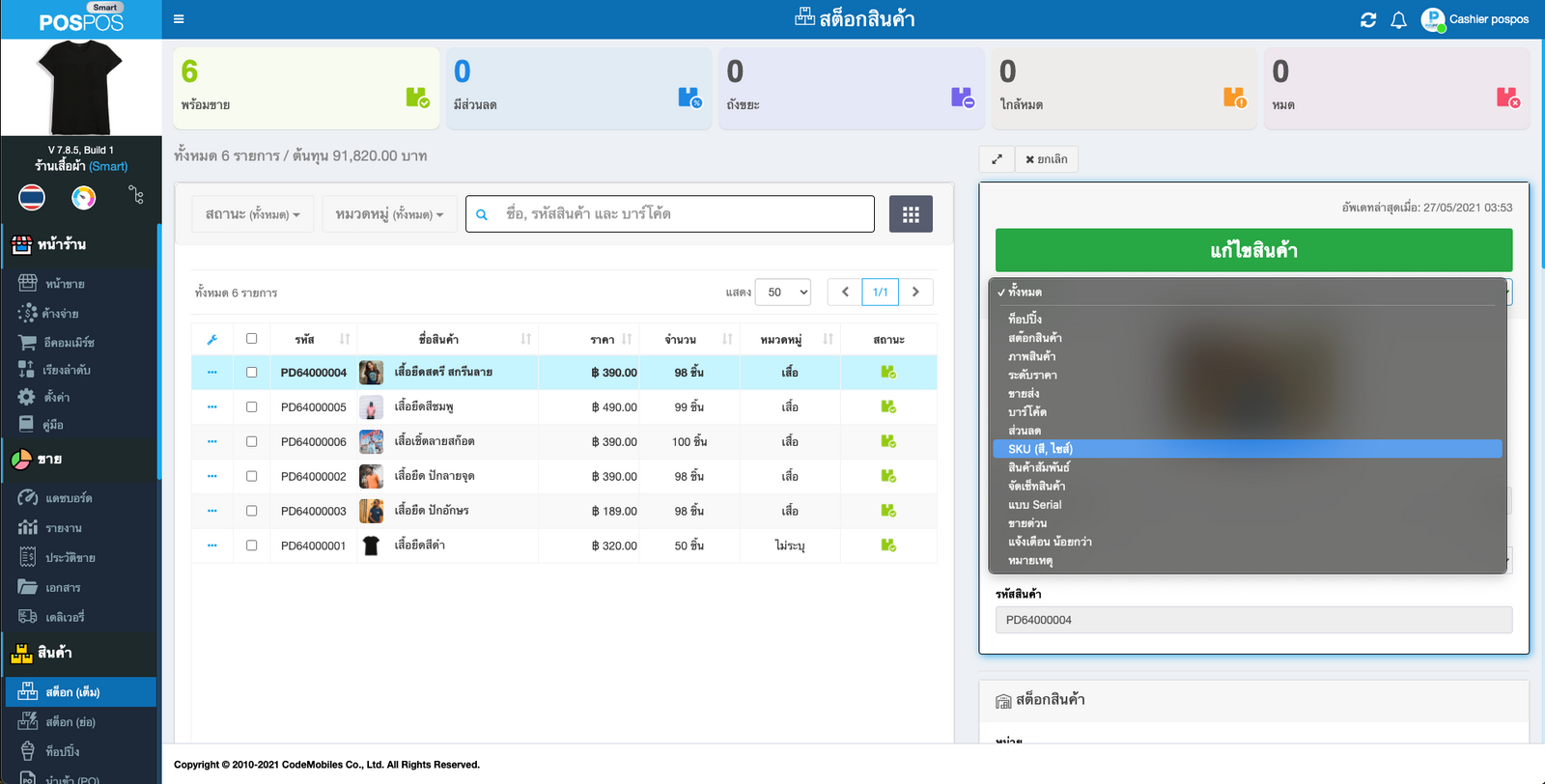This screenshot has width=1545, height=784.
Task: Switch to grid view with tiles icon
Action: point(911,214)
